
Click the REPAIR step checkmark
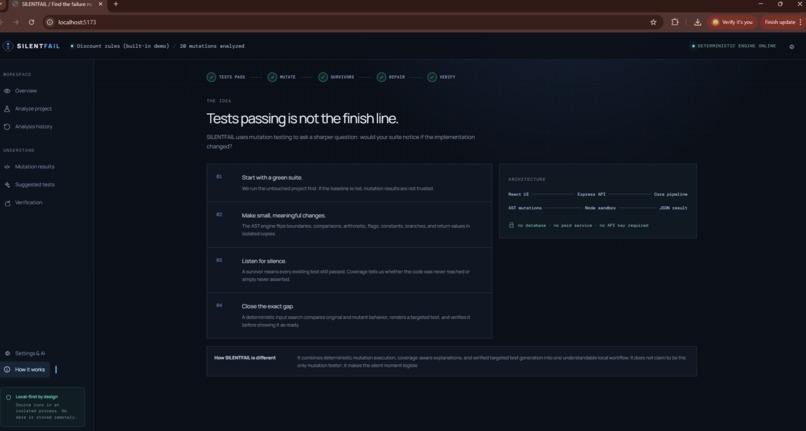(x=381, y=77)
